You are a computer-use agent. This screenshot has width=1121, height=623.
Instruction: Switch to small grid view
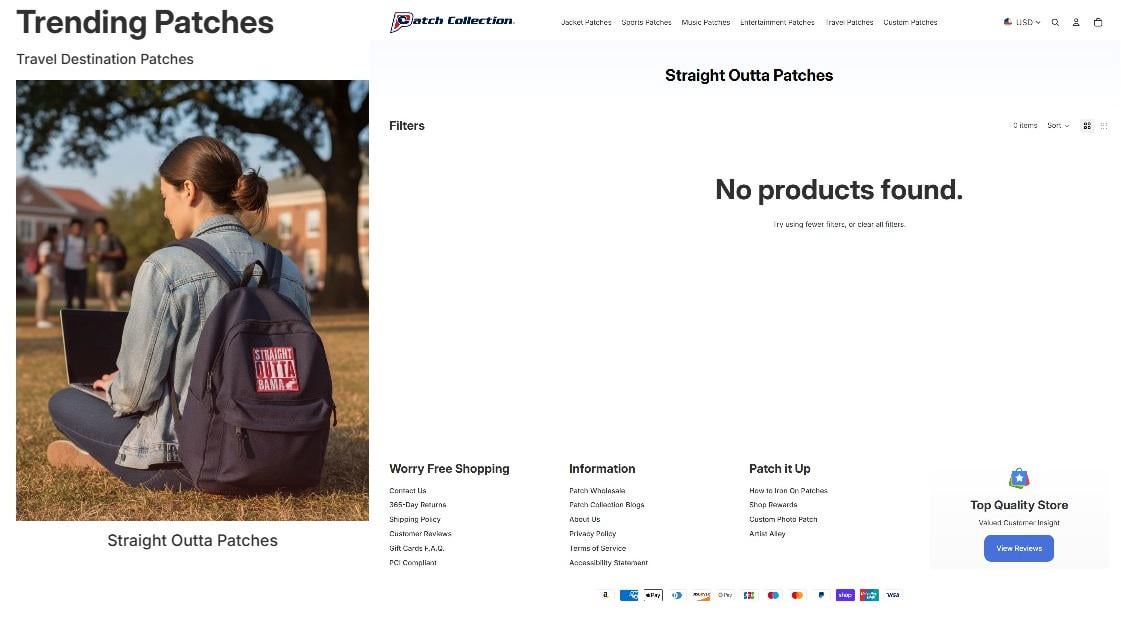(1104, 126)
